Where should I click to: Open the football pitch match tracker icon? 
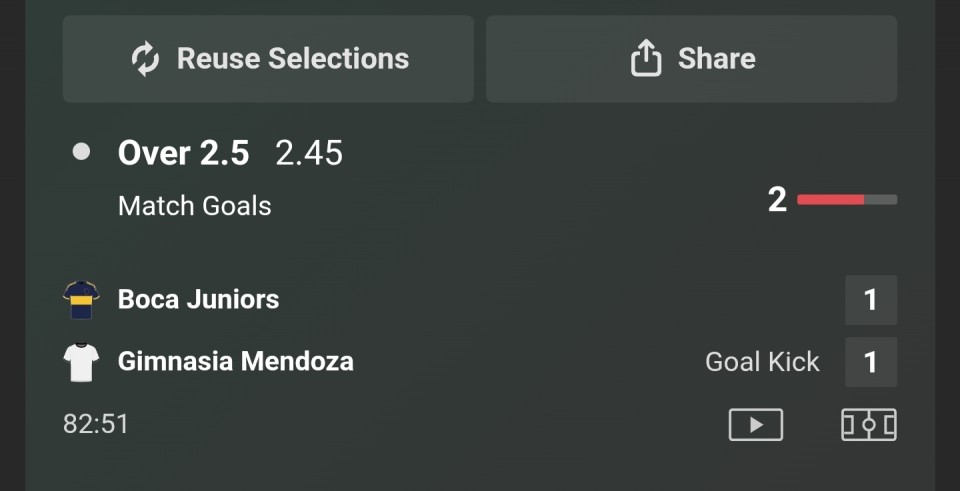[868, 425]
